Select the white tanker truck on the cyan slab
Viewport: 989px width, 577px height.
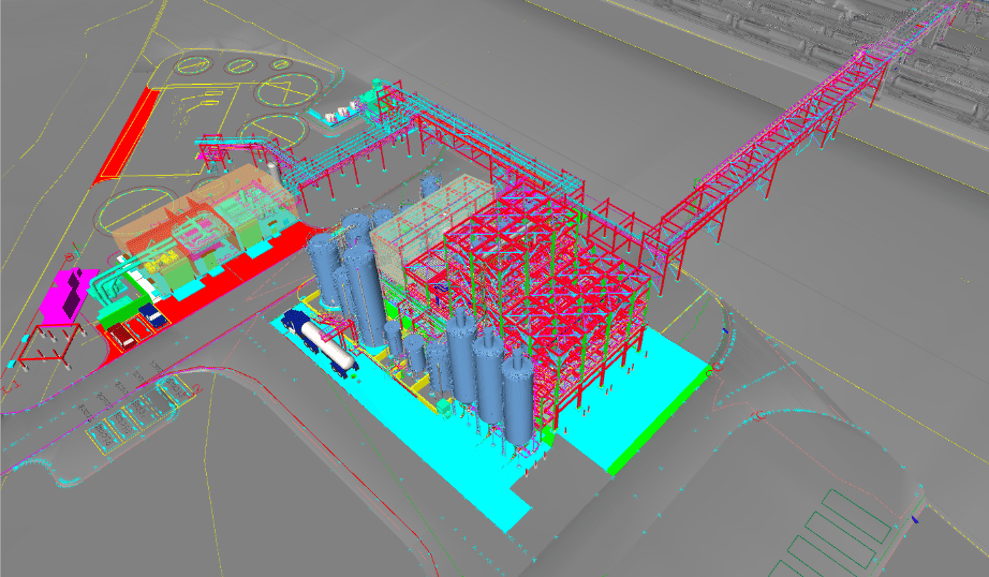(x=323, y=343)
